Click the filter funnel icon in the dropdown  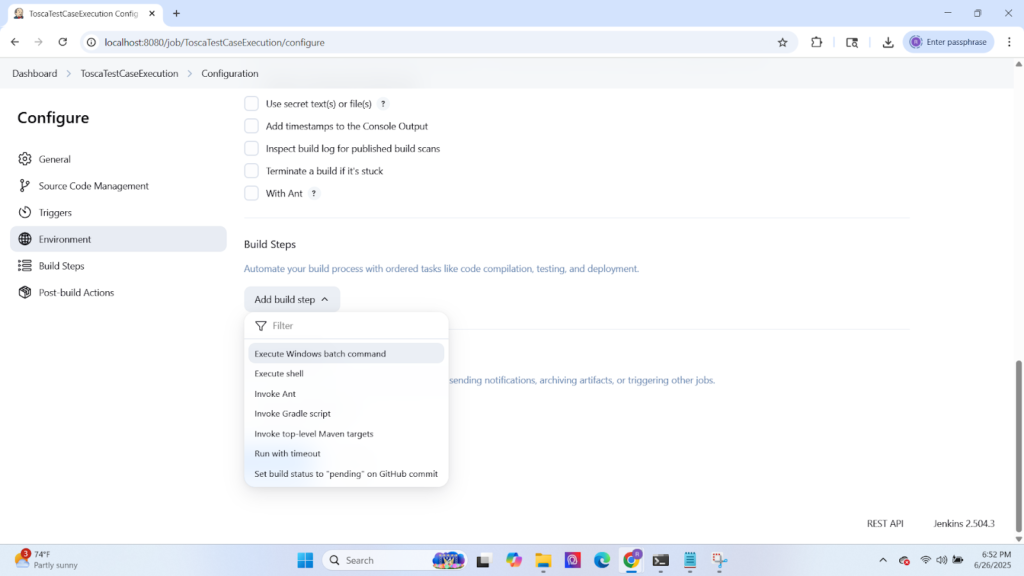260,325
